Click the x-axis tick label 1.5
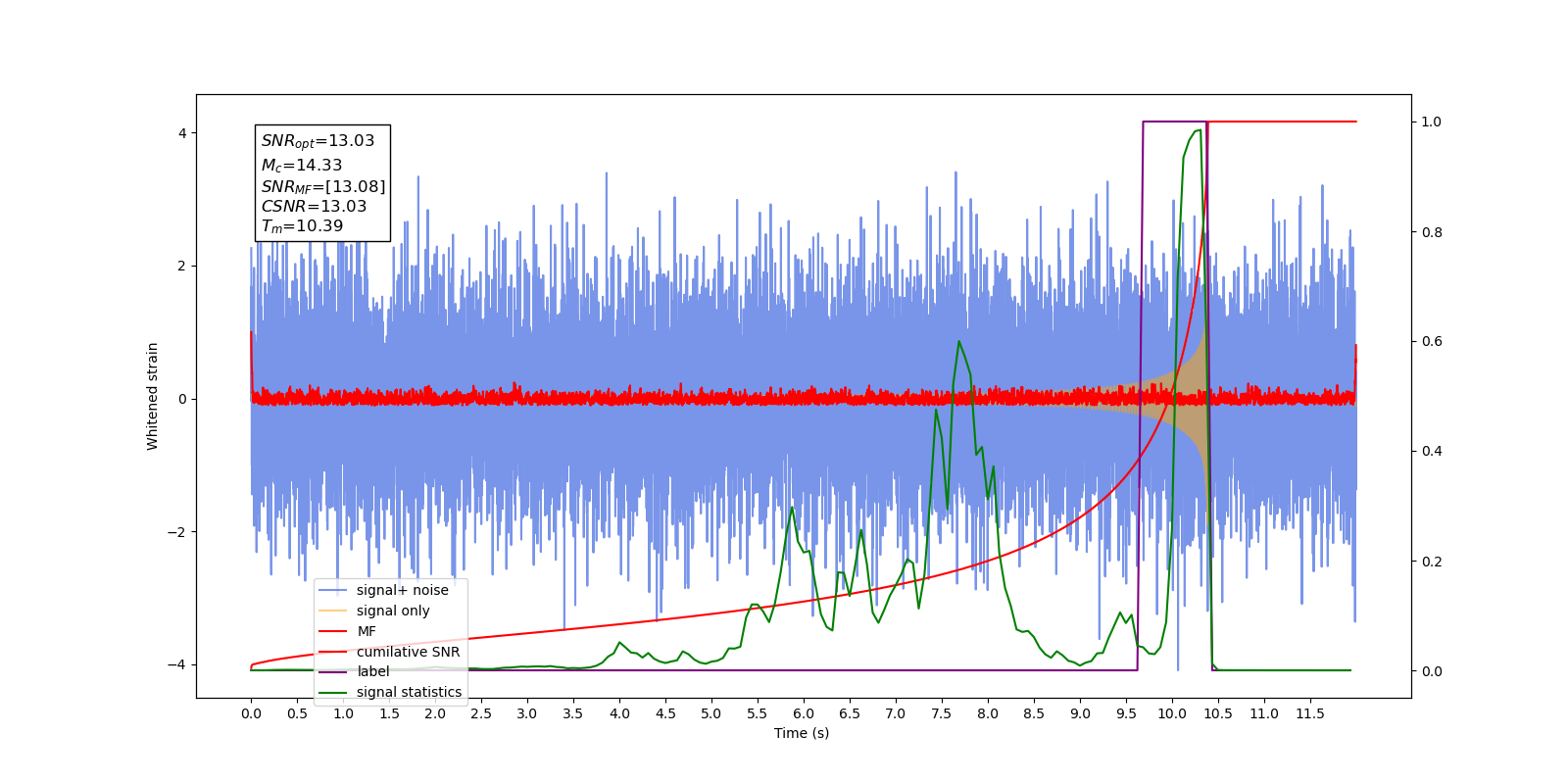 [389, 713]
